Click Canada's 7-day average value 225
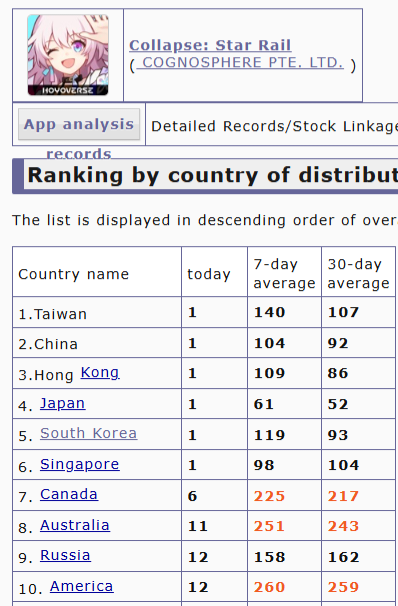398x606 pixels. (269, 496)
